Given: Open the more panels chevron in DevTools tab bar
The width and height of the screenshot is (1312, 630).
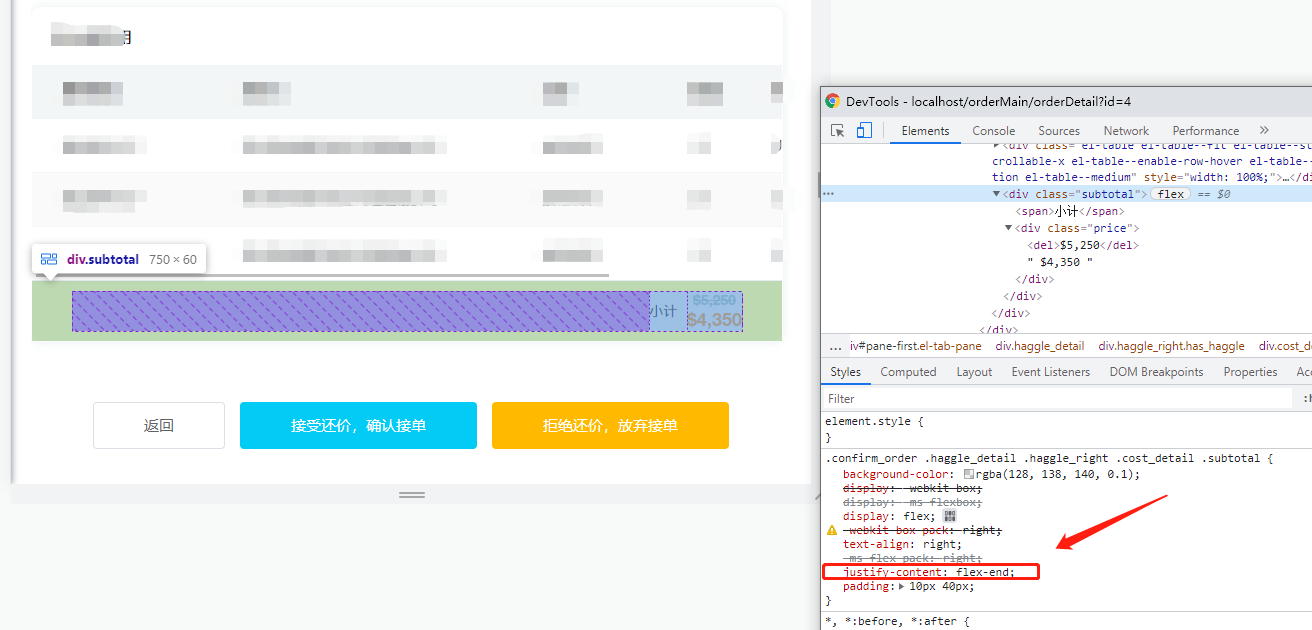Looking at the screenshot, I should point(1263,130).
